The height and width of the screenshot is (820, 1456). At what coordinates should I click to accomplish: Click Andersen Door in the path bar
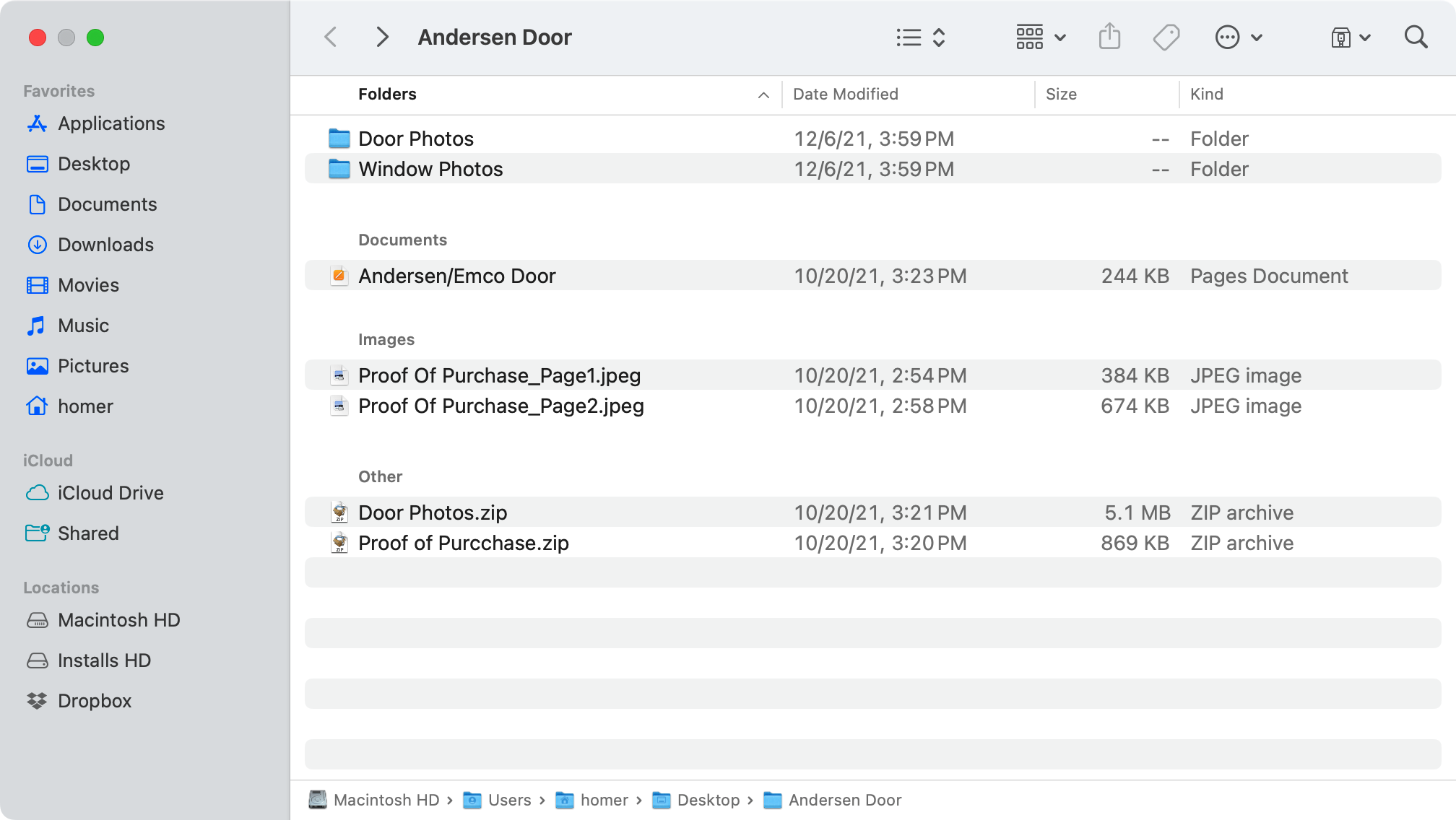pos(833,800)
